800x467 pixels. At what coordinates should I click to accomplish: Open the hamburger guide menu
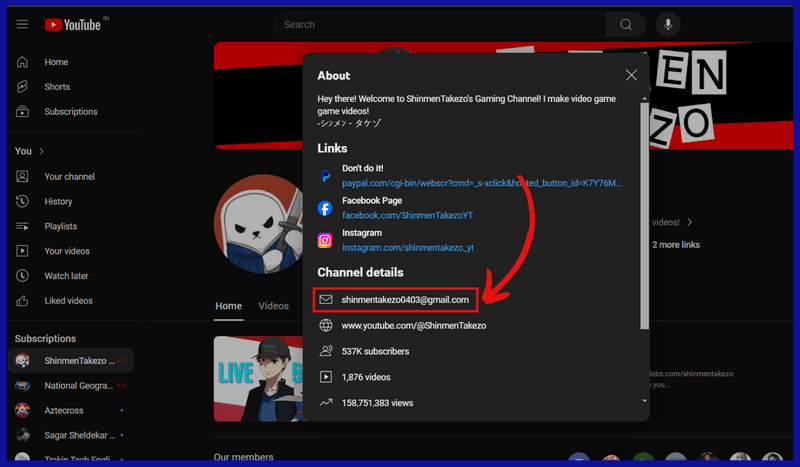[x=22, y=25]
